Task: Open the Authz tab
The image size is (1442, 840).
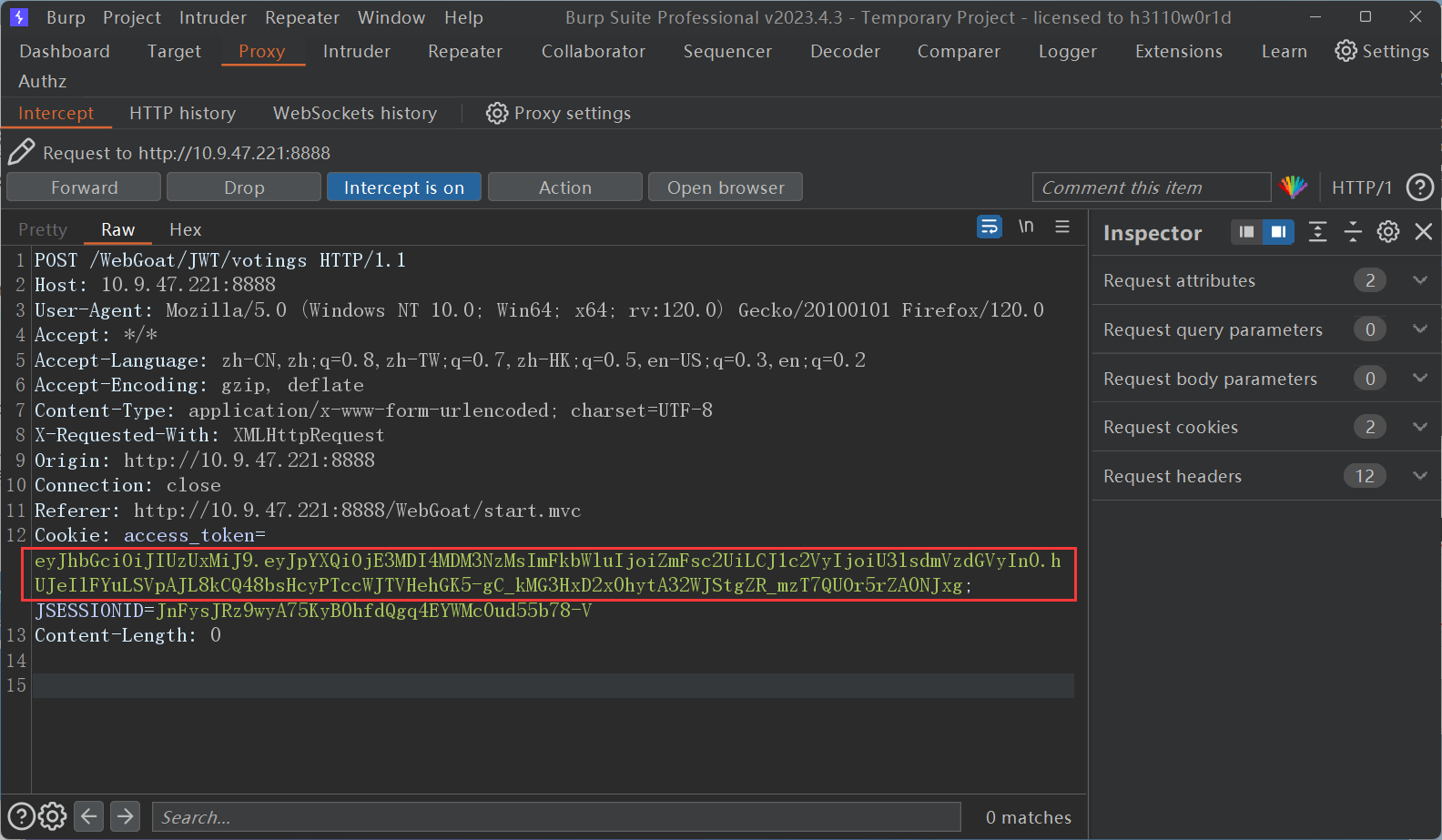Action: 43,81
